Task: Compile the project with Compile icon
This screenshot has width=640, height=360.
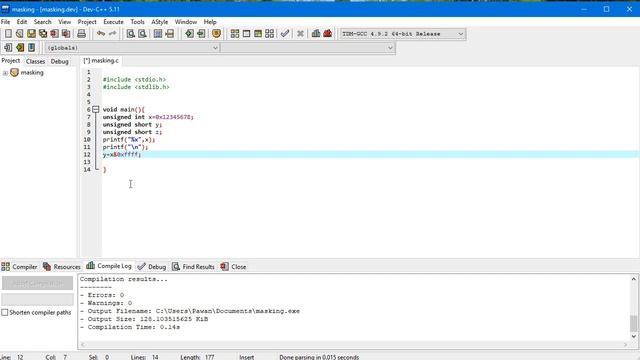Action: click(235, 33)
